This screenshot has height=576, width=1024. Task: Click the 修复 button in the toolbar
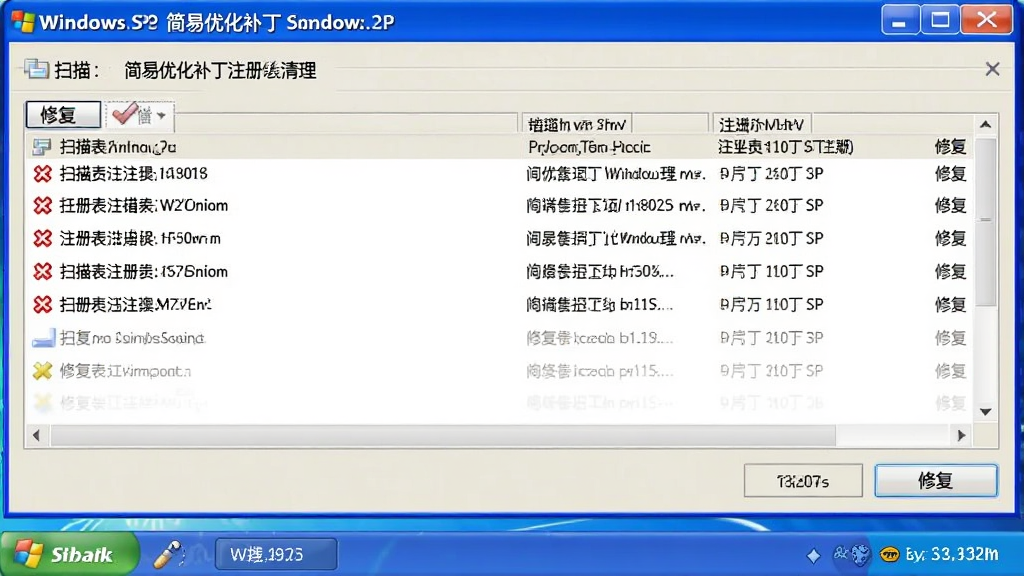coord(63,115)
